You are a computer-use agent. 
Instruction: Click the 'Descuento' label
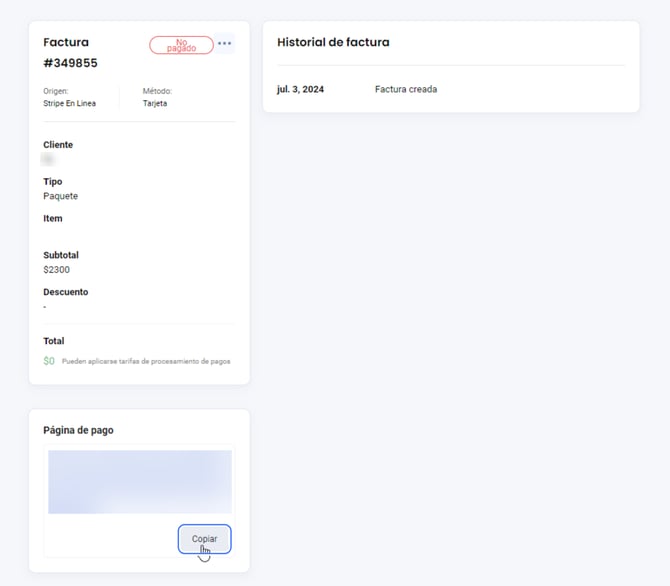66,292
